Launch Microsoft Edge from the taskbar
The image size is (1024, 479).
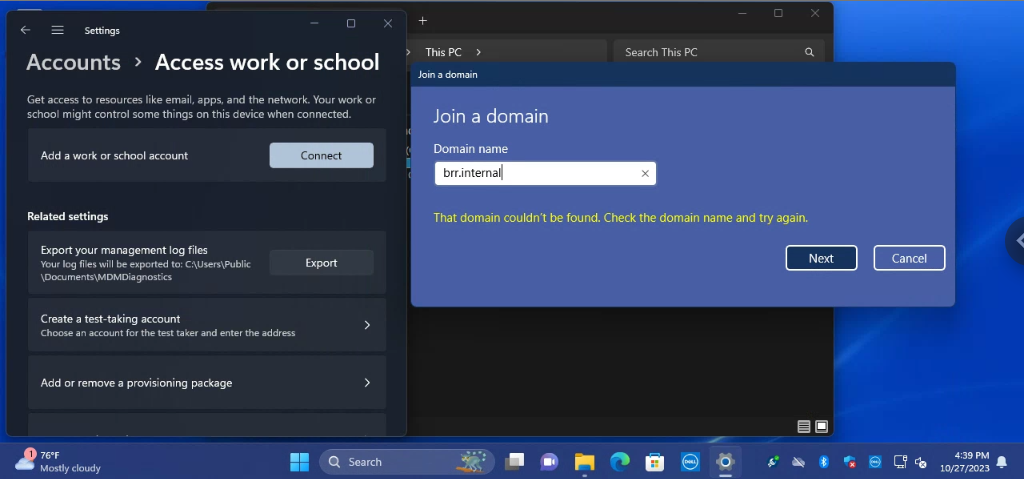tap(620, 462)
